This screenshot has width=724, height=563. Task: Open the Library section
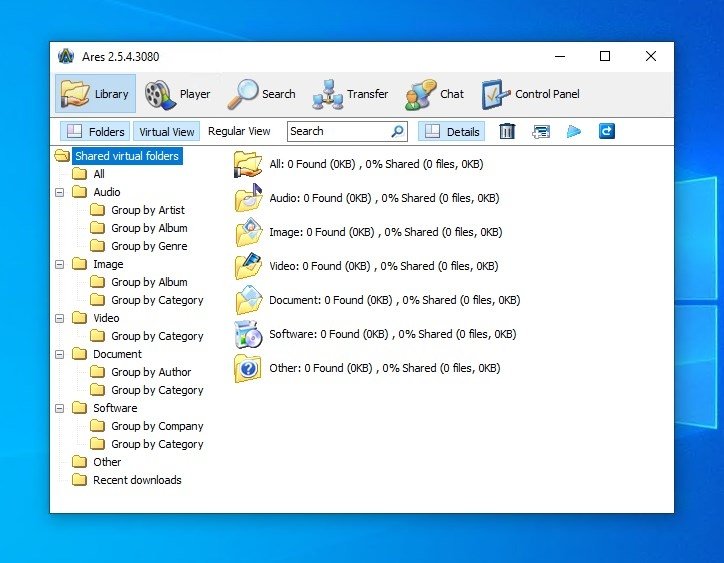pos(95,94)
